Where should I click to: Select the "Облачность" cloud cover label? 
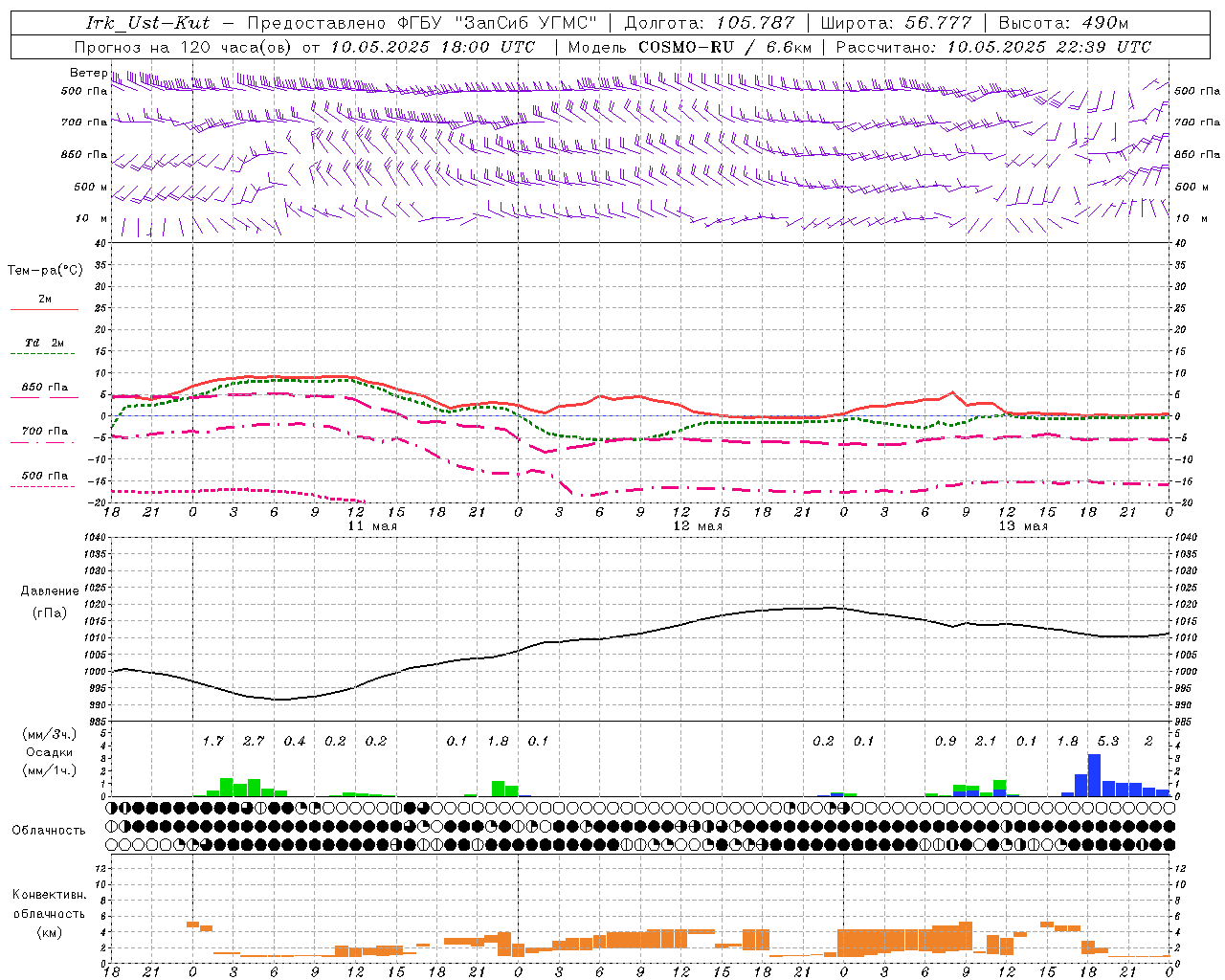pos(49,830)
